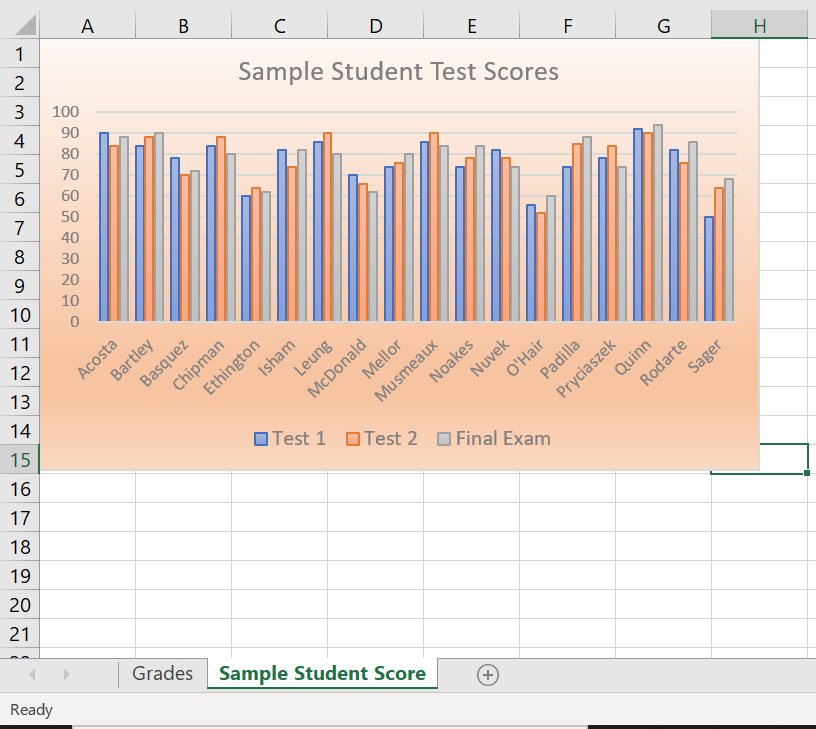Click Acosta's blue Test 1 bar
The height and width of the screenshot is (729, 816).
[104, 227]
